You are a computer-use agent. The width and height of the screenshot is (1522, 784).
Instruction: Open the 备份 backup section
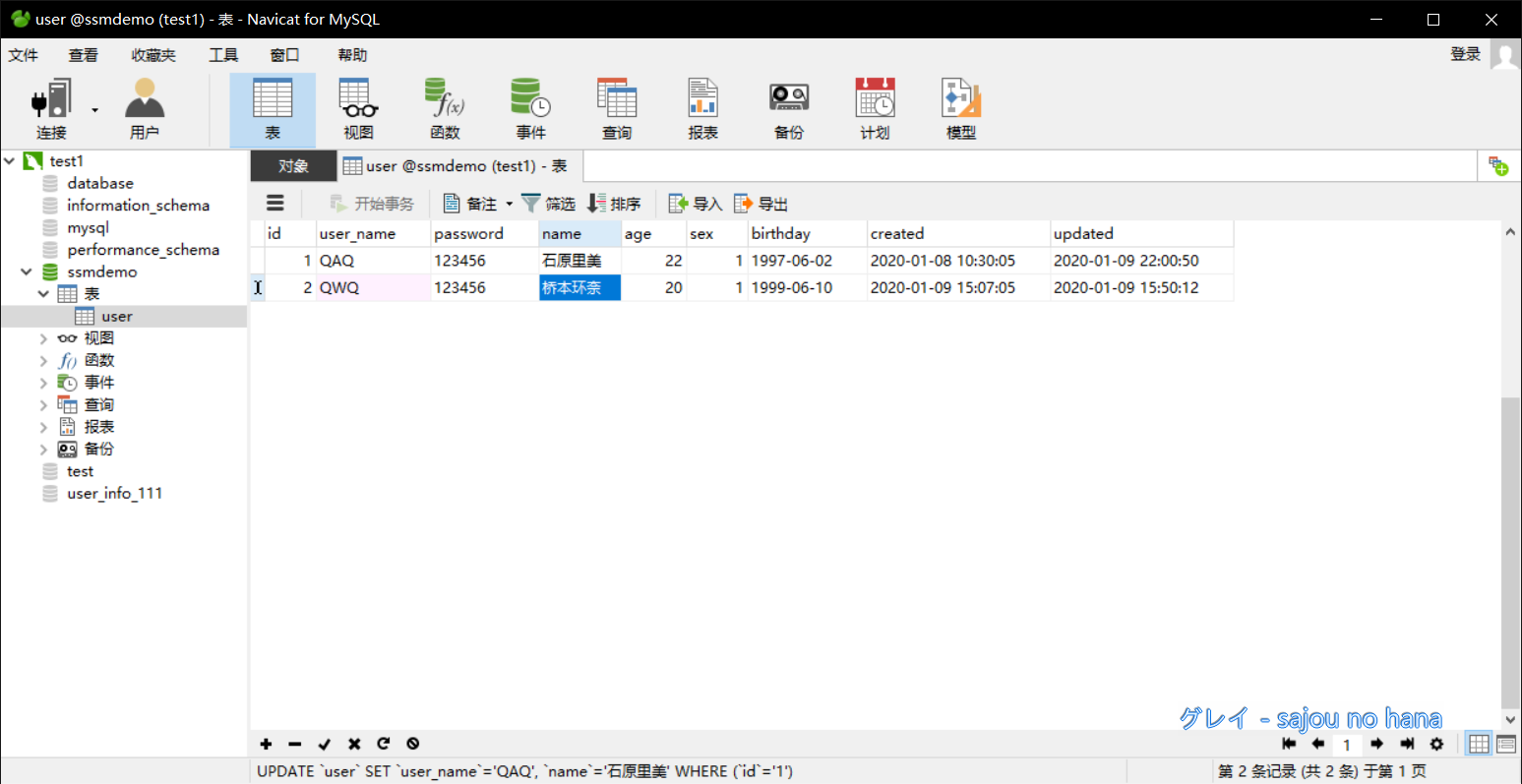[x=789, y=109]
